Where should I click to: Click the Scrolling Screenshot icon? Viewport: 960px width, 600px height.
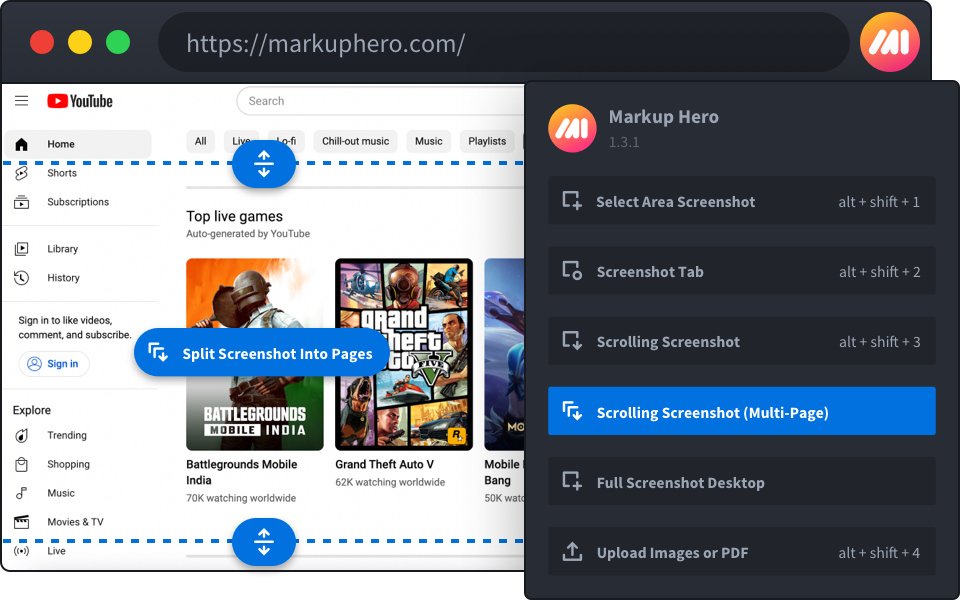[x=572, y=341]
